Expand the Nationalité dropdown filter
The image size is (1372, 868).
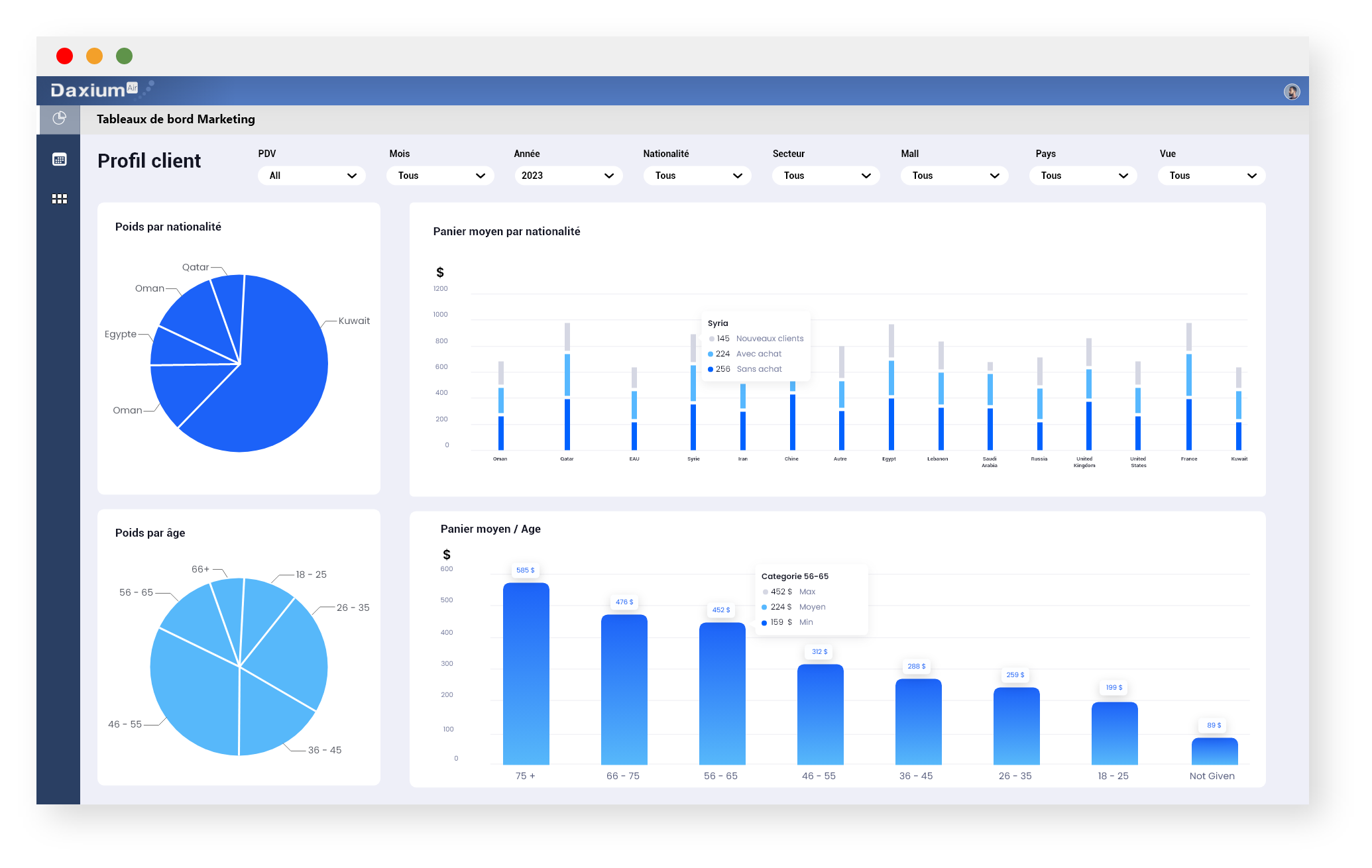point(694,177)
